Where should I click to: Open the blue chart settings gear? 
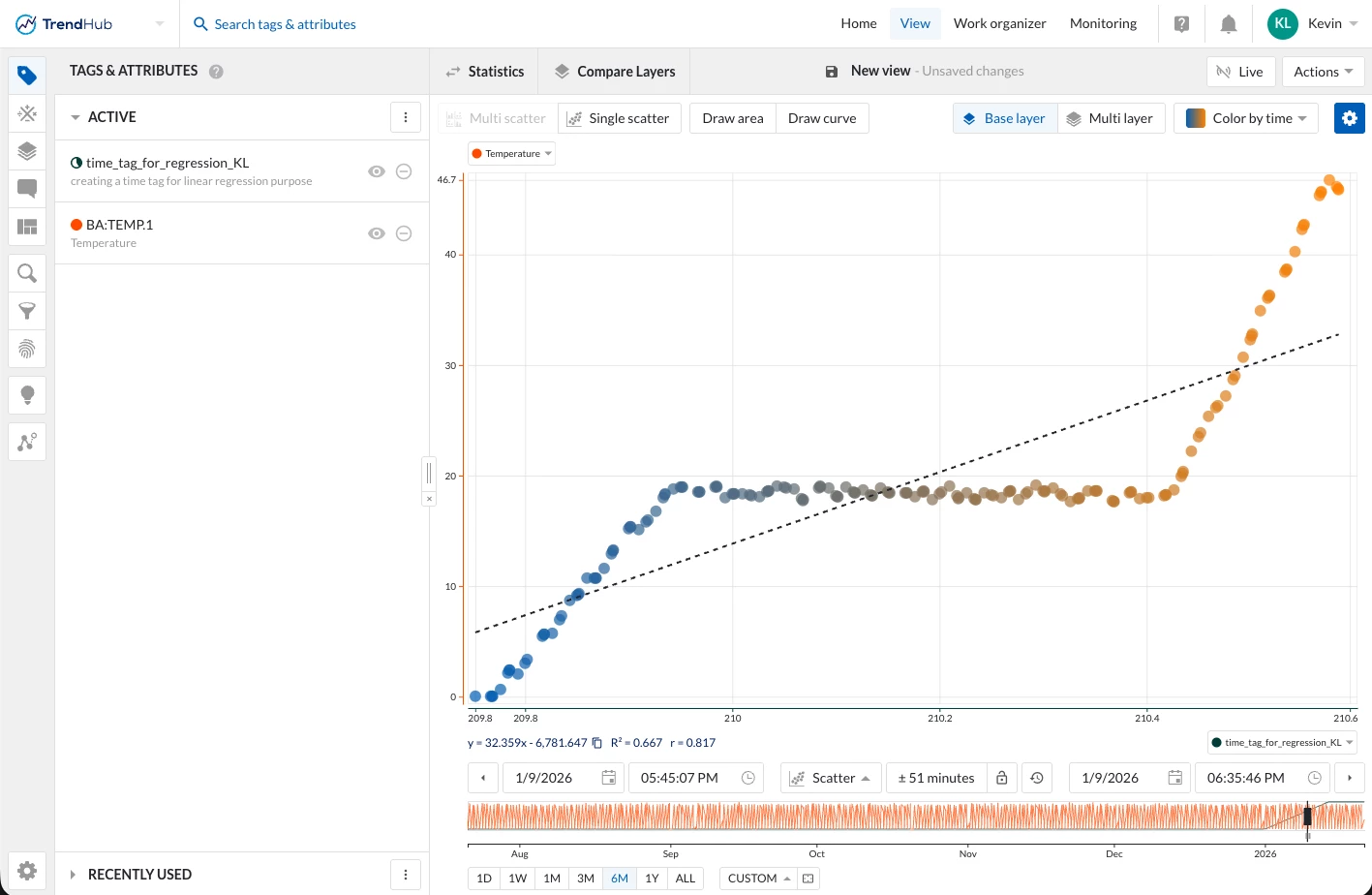pyautogui.click(x=1349, y=118)
